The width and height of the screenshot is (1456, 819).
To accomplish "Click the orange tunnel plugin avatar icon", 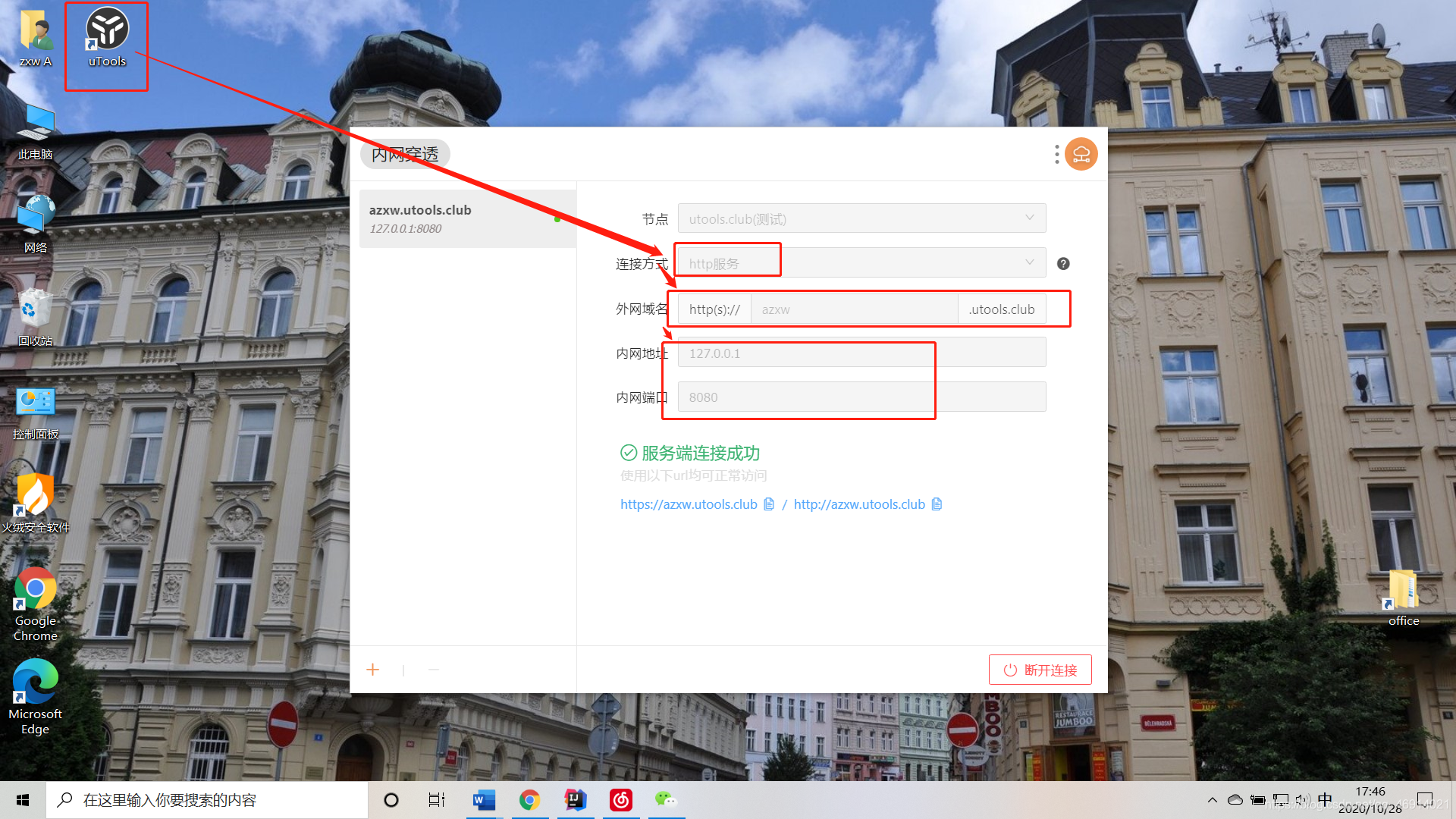I will pyautogui.click(x=1081, y=154).
